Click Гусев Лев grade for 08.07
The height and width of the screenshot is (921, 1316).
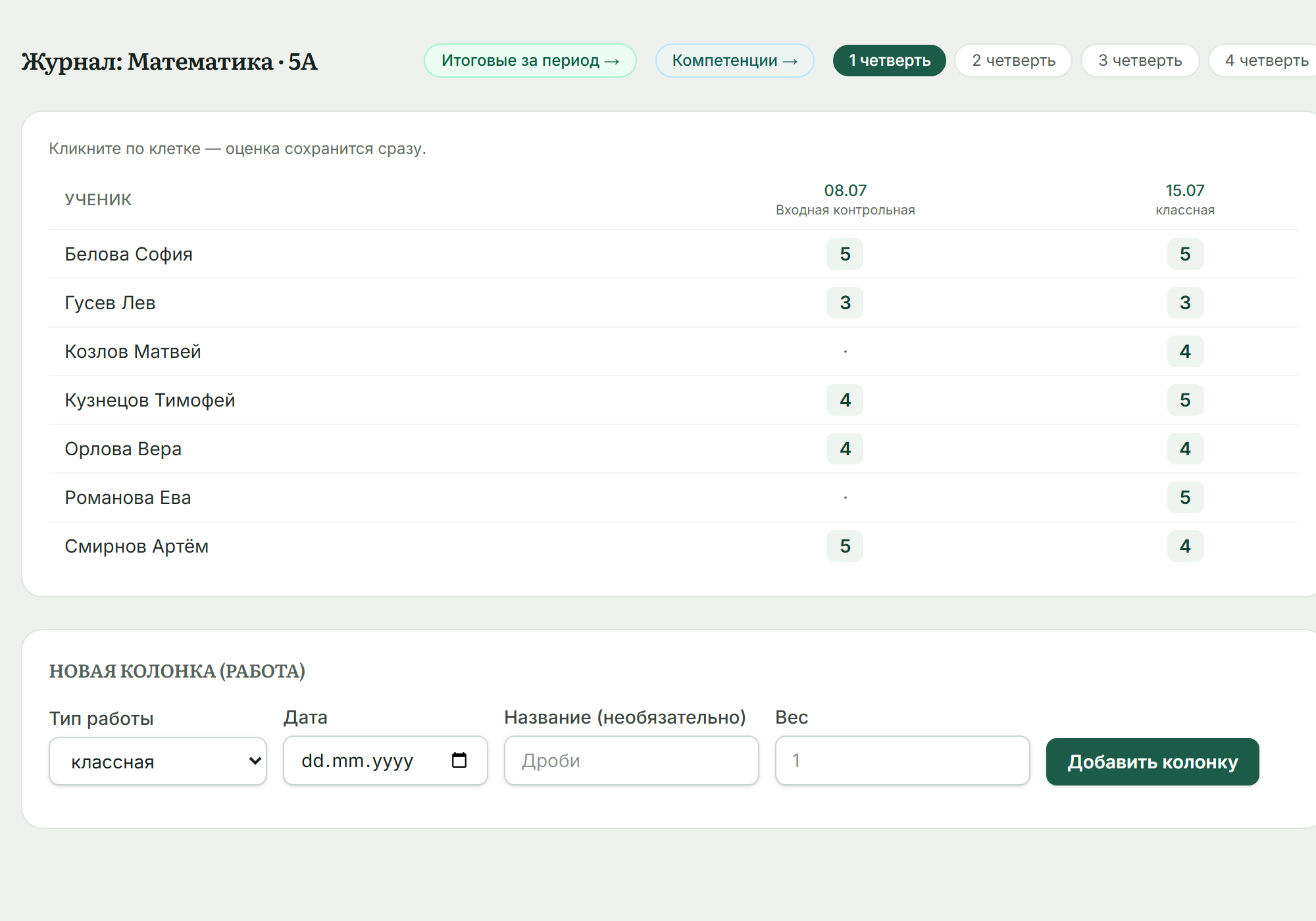[845, 303]
